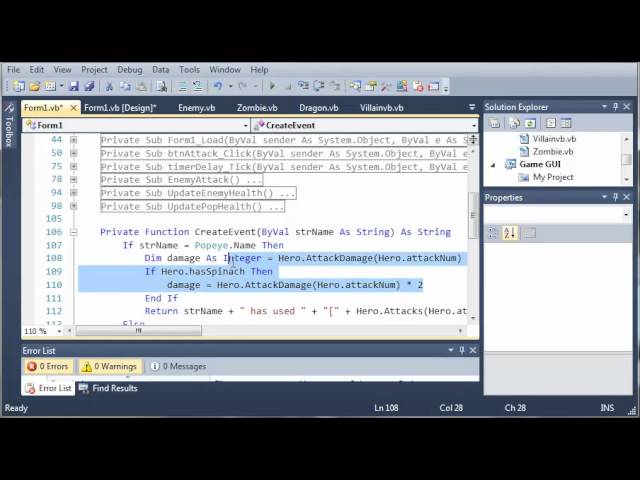Click the Save icon in the toolbar

tap(74, 87)
